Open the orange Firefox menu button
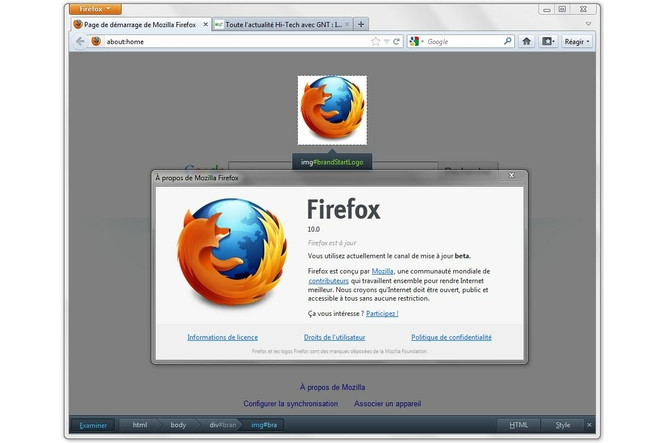 [x=95, y=9]
